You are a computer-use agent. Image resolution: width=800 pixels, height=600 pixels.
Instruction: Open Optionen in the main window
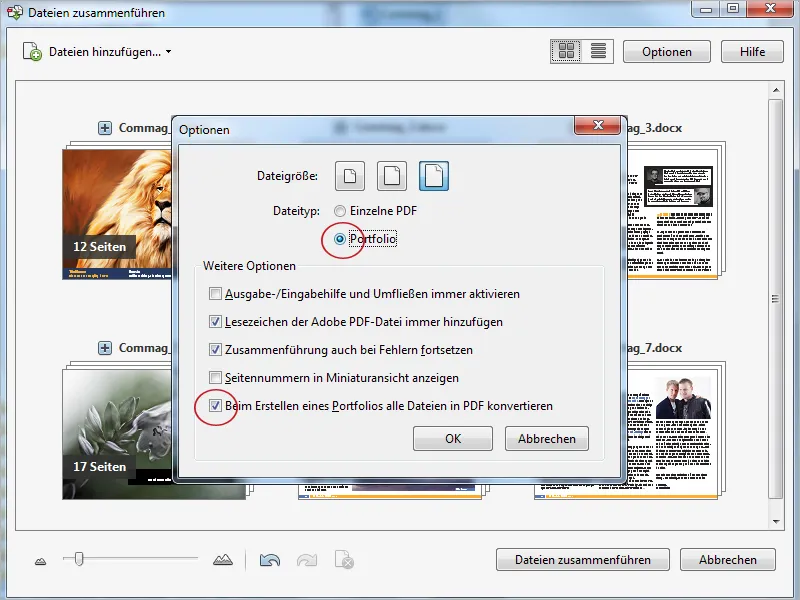click(667, 52)
